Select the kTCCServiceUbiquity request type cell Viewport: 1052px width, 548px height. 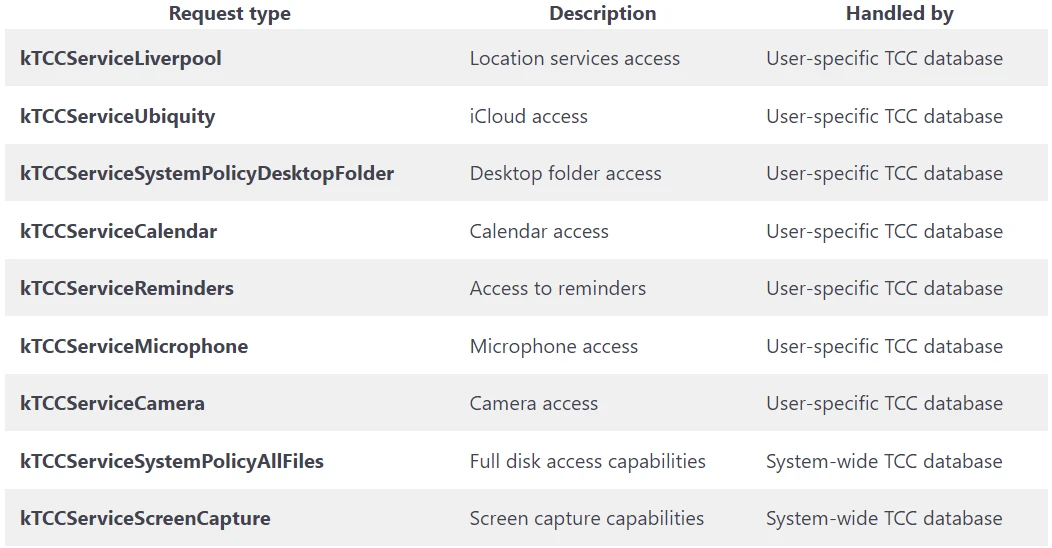tap(118, 116)
